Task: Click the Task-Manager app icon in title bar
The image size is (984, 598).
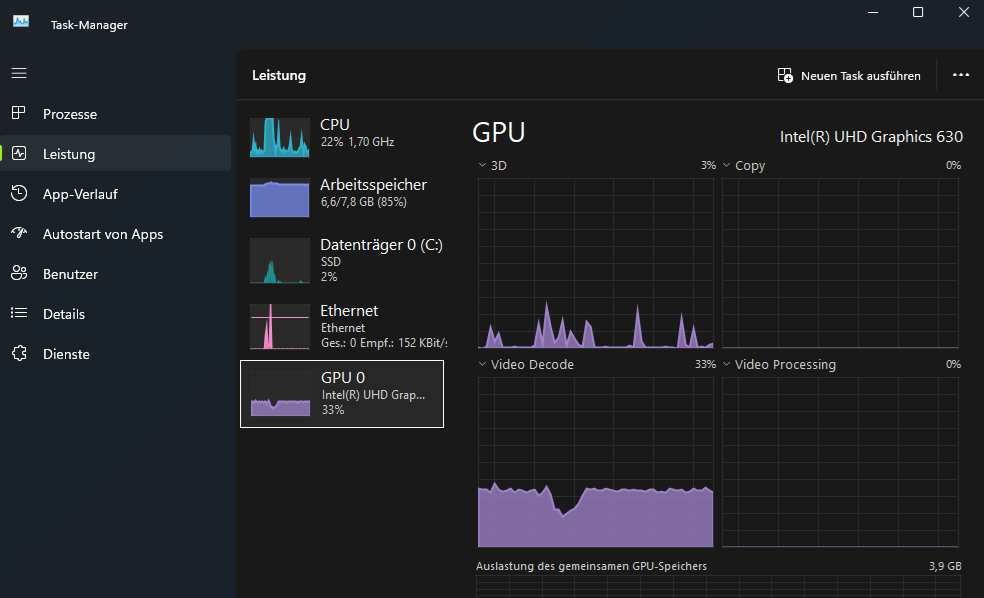Action: tap(21, 21)
